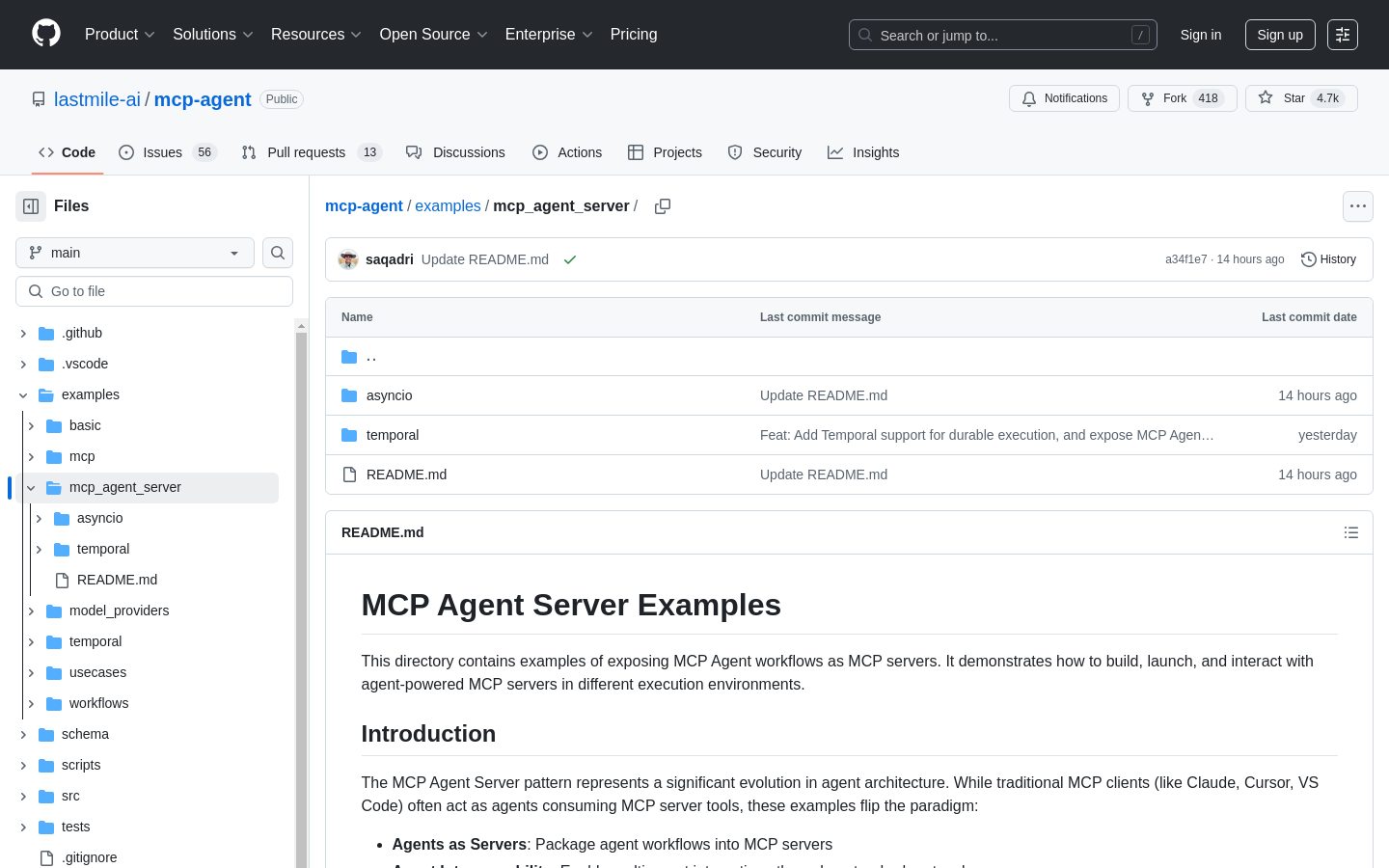
Task: Expand the .github folder chevron
Action: 23,334
